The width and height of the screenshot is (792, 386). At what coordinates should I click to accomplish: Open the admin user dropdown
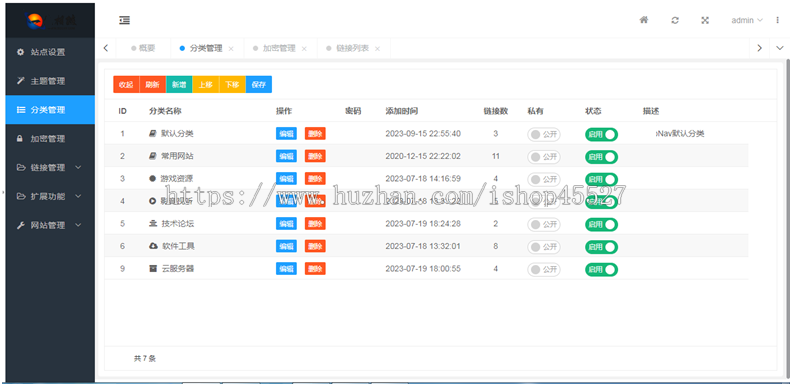point(747,20)
